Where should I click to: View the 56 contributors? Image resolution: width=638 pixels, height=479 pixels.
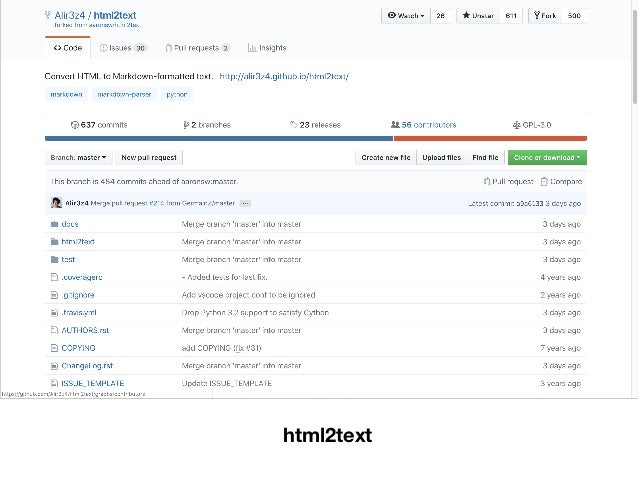[x=424, y=125]
